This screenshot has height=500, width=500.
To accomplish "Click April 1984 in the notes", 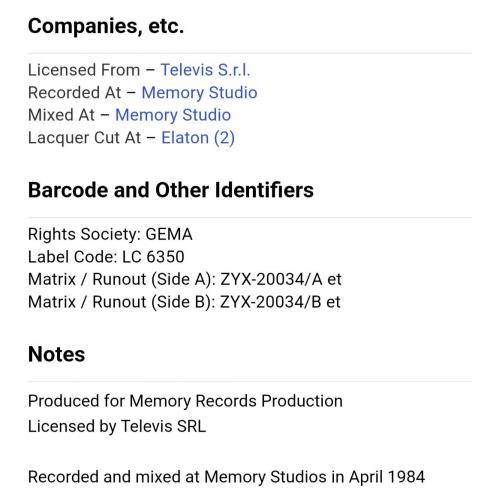I will click(x=387, y=477).
